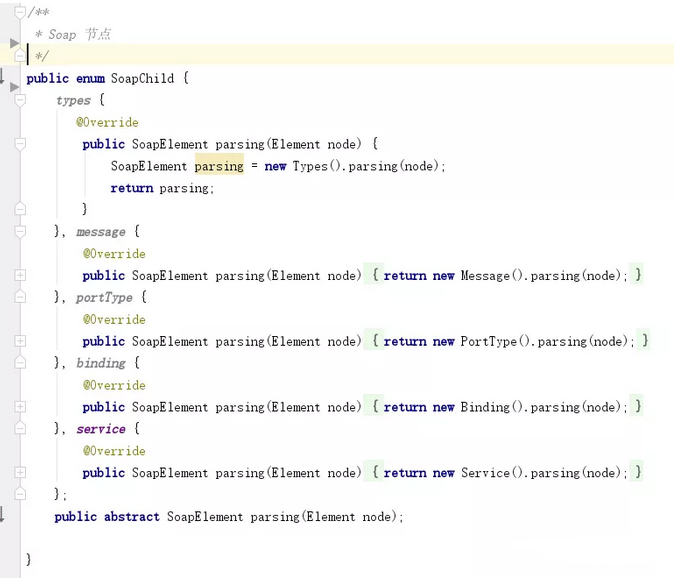
Task: Click the enum name "SoapChild"
Action: pos(142,78)
